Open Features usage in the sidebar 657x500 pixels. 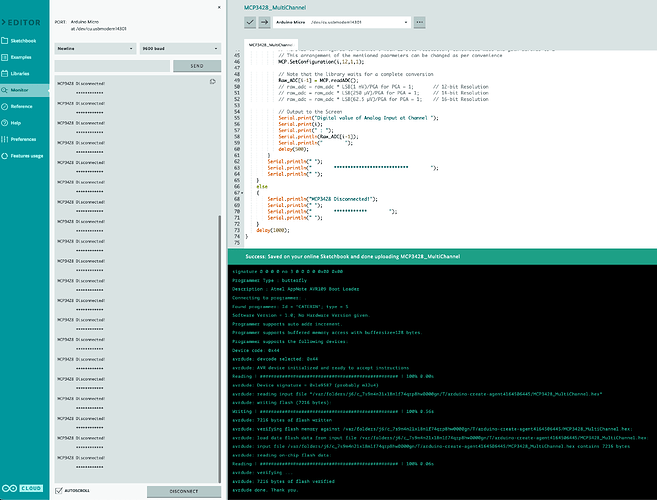coord(24,156)
